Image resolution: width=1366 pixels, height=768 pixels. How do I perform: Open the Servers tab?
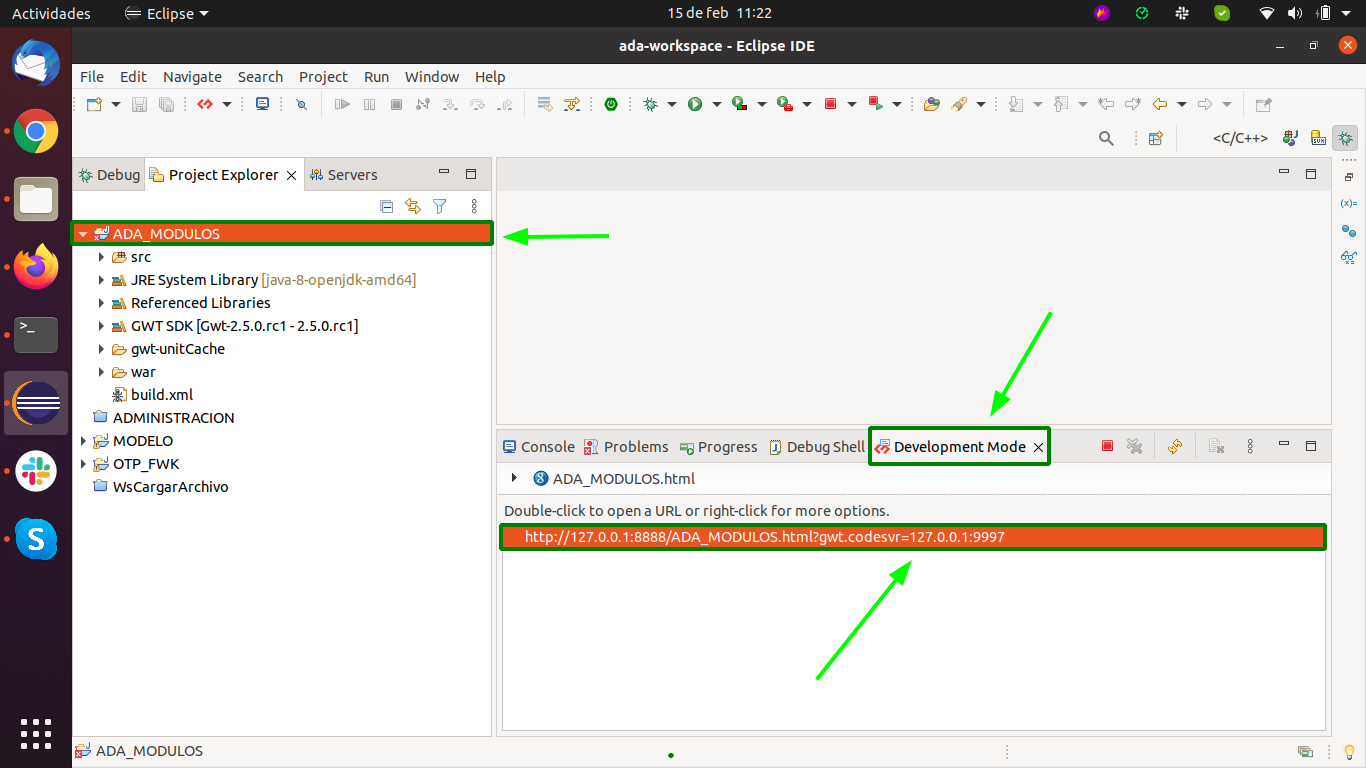click(343, 175)
